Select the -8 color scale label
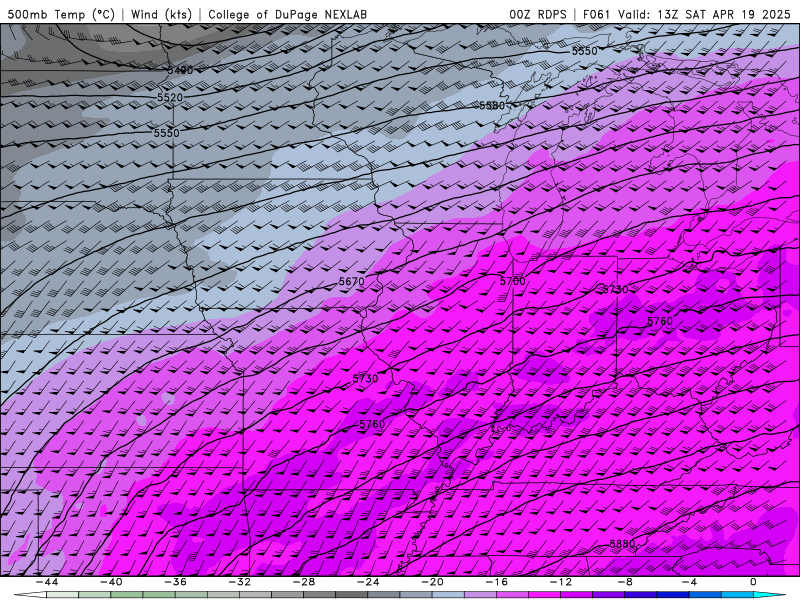800x600 pixels. [625, 582]
